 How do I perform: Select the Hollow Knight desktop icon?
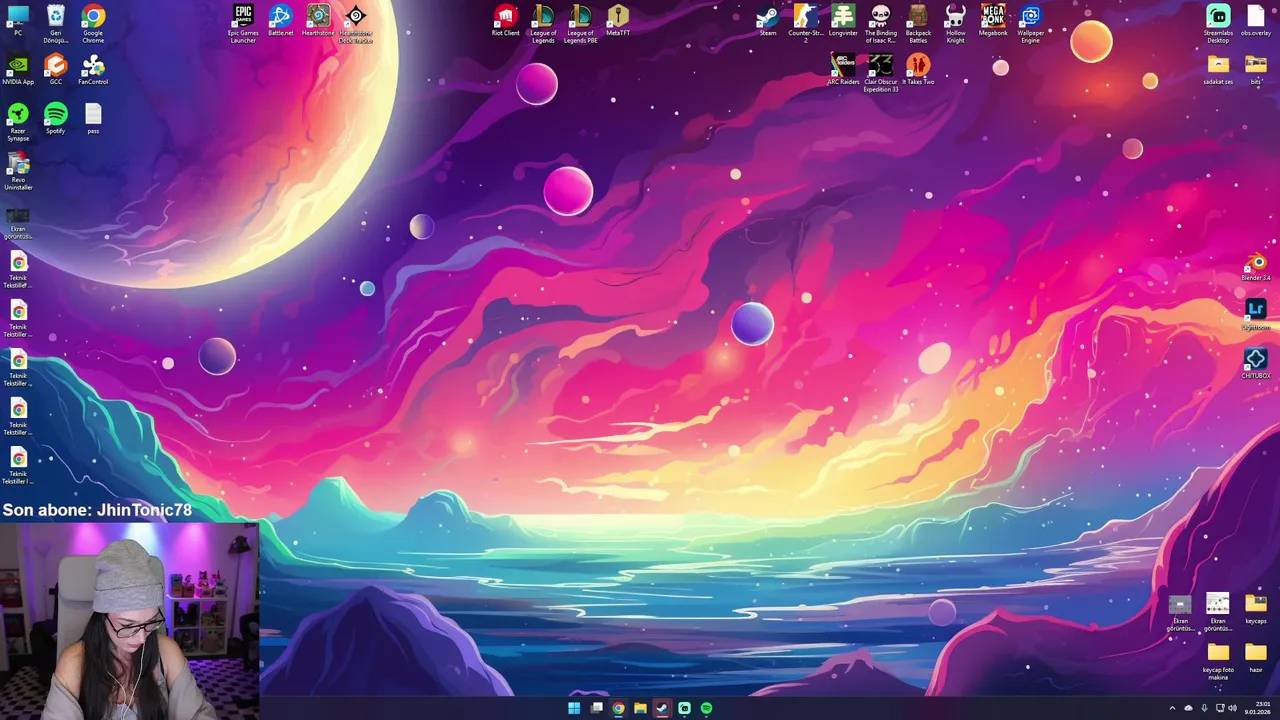tap(956, 24)
